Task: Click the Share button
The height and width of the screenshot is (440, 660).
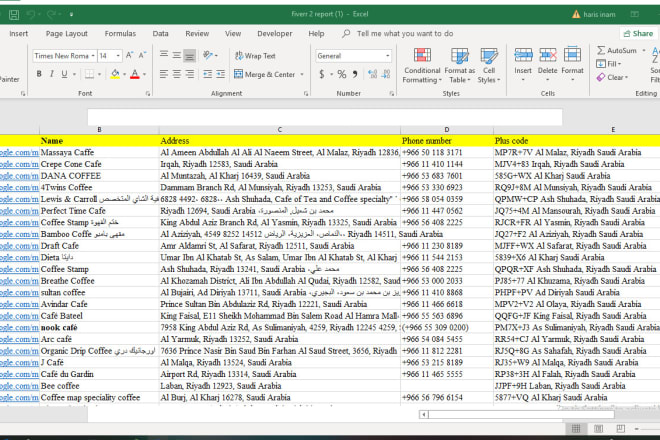Action: (638, 34)
